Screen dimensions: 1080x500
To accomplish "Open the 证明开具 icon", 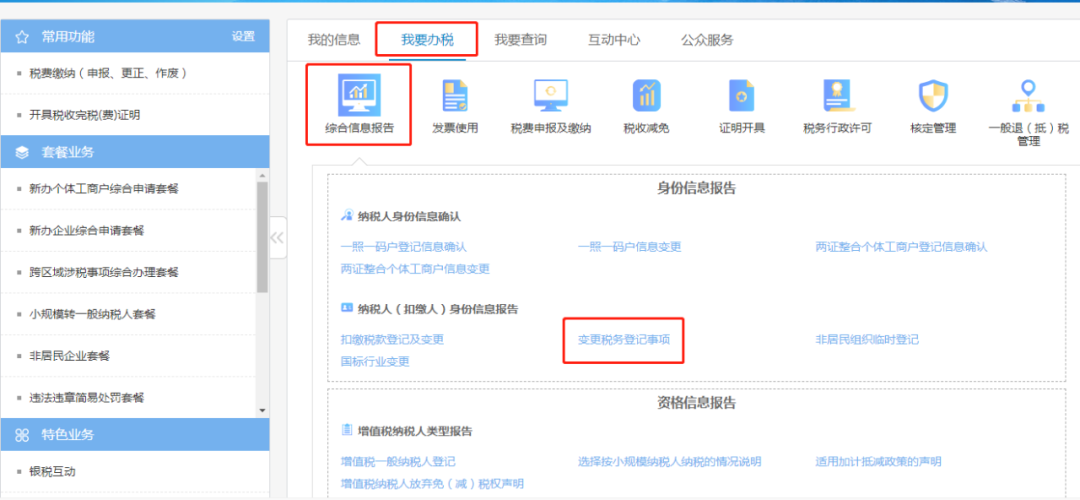I will pos(742,96).
